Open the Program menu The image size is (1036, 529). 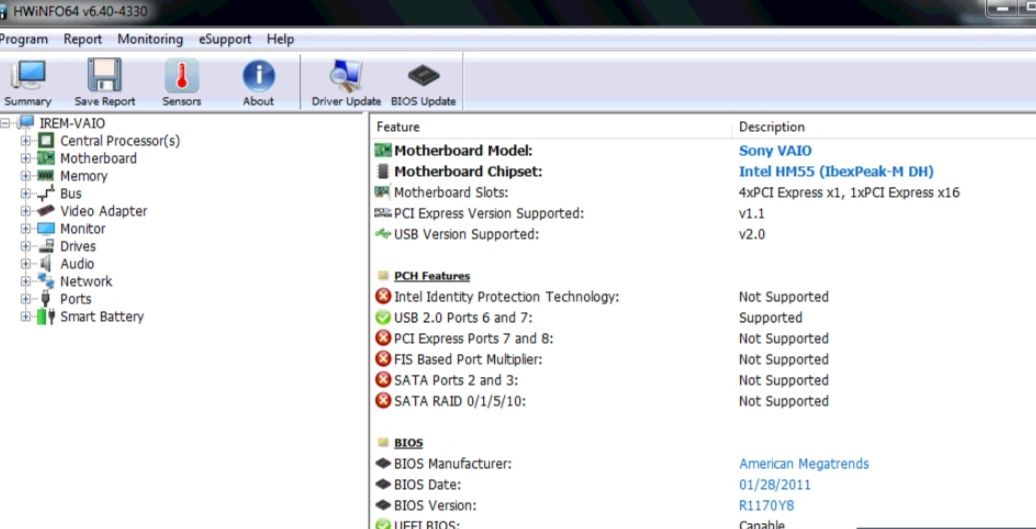click(x=23, y=40)
